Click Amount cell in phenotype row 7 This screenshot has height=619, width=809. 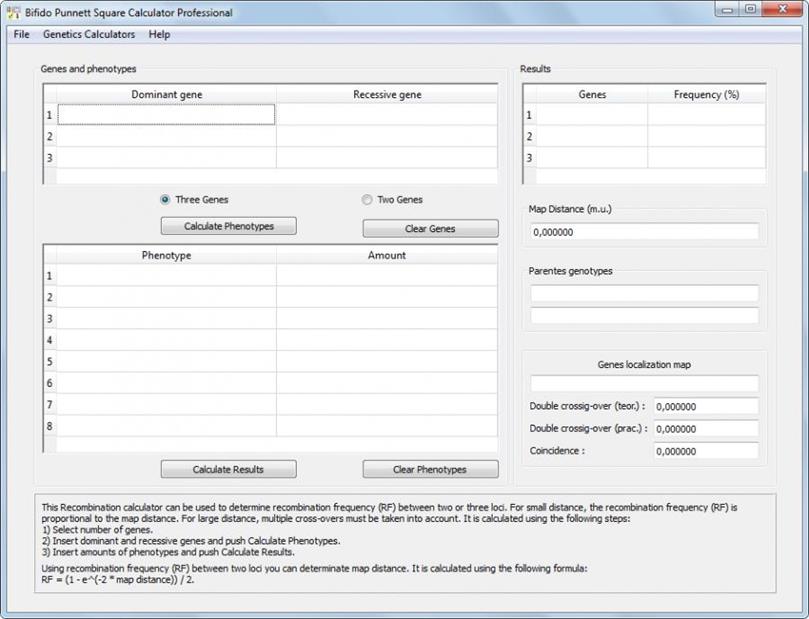(387, 404)
